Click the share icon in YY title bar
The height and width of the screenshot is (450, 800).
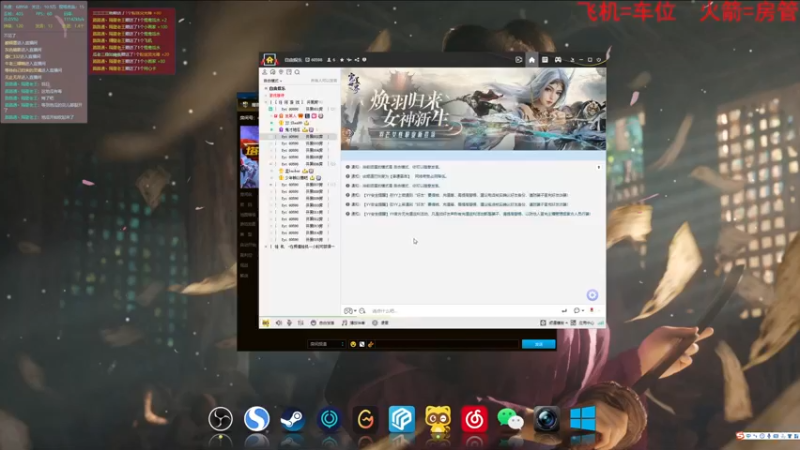pos(357,60)
